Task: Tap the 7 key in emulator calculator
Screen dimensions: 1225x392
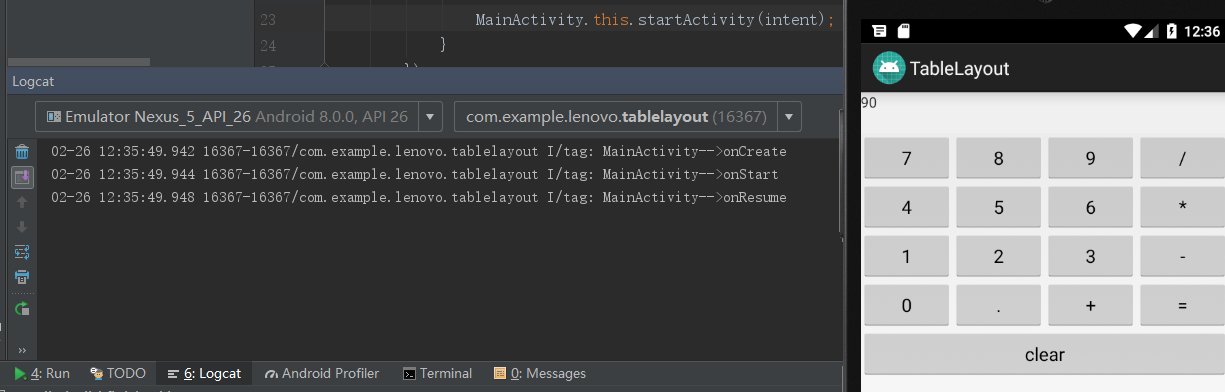Action: (x=906, y=158)
